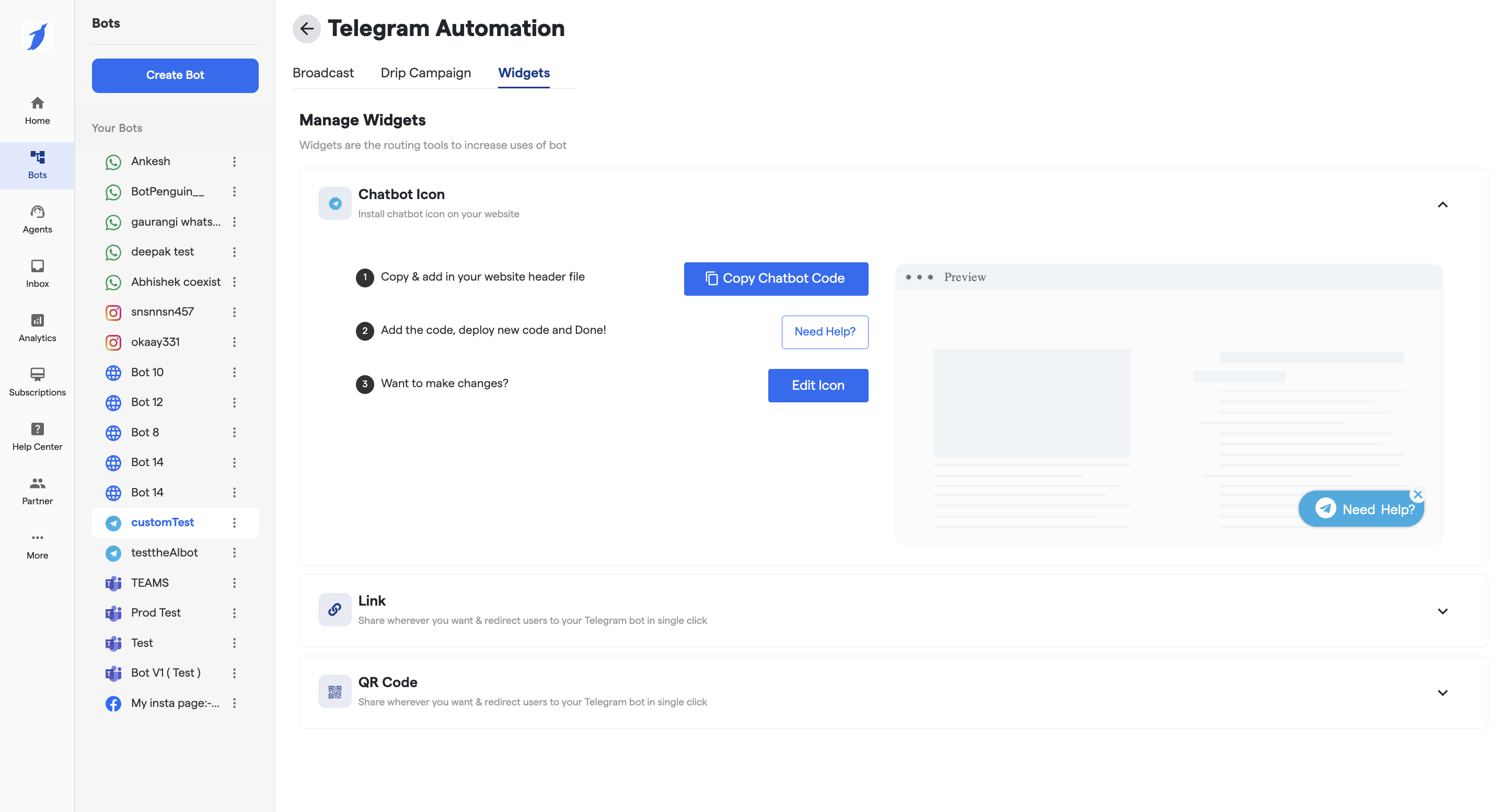Click the Partner sidebar icon

click(x=37, y=491)
